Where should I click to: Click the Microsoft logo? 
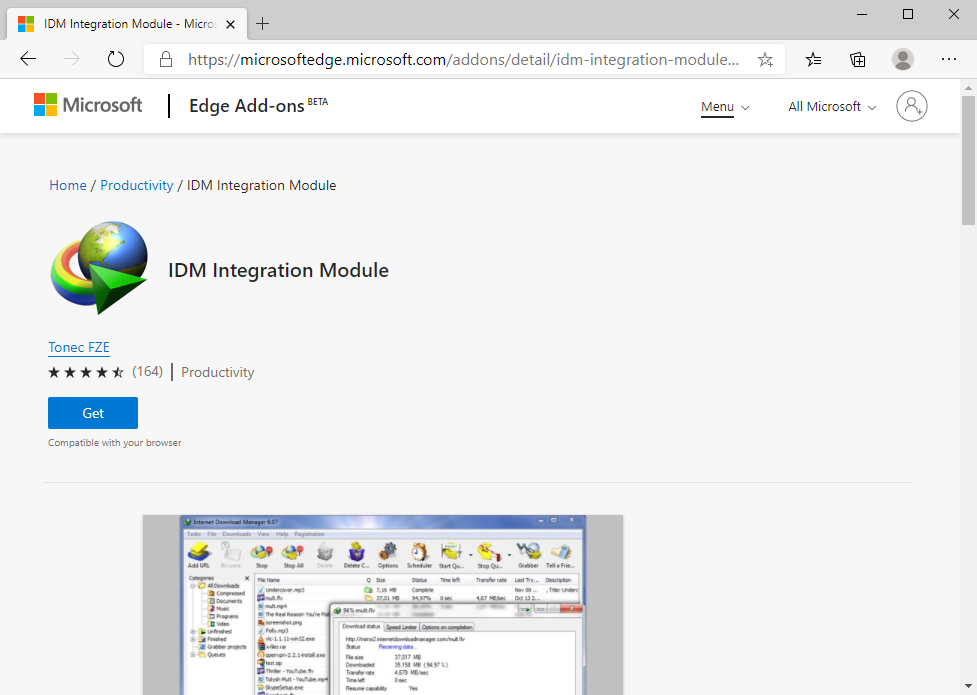pos(88,105)
